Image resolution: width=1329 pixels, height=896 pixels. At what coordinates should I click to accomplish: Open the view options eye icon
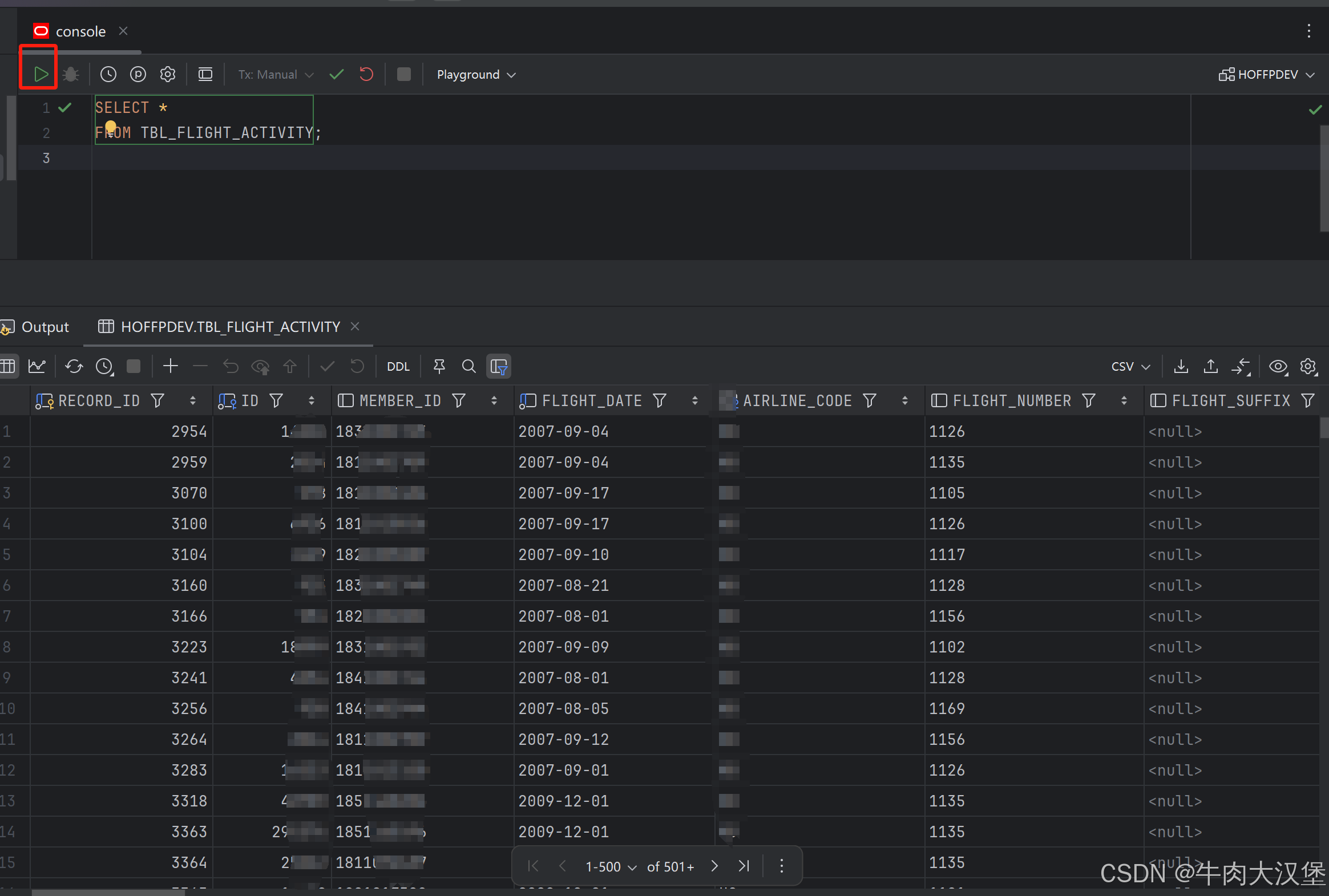(x=1279, y=366)
